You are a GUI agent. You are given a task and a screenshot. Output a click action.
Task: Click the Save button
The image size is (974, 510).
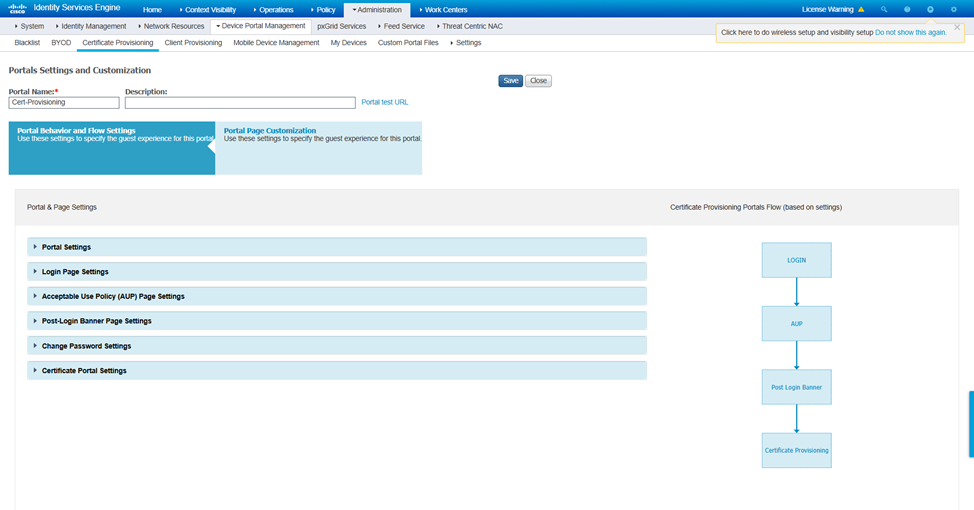coord(511,81)
